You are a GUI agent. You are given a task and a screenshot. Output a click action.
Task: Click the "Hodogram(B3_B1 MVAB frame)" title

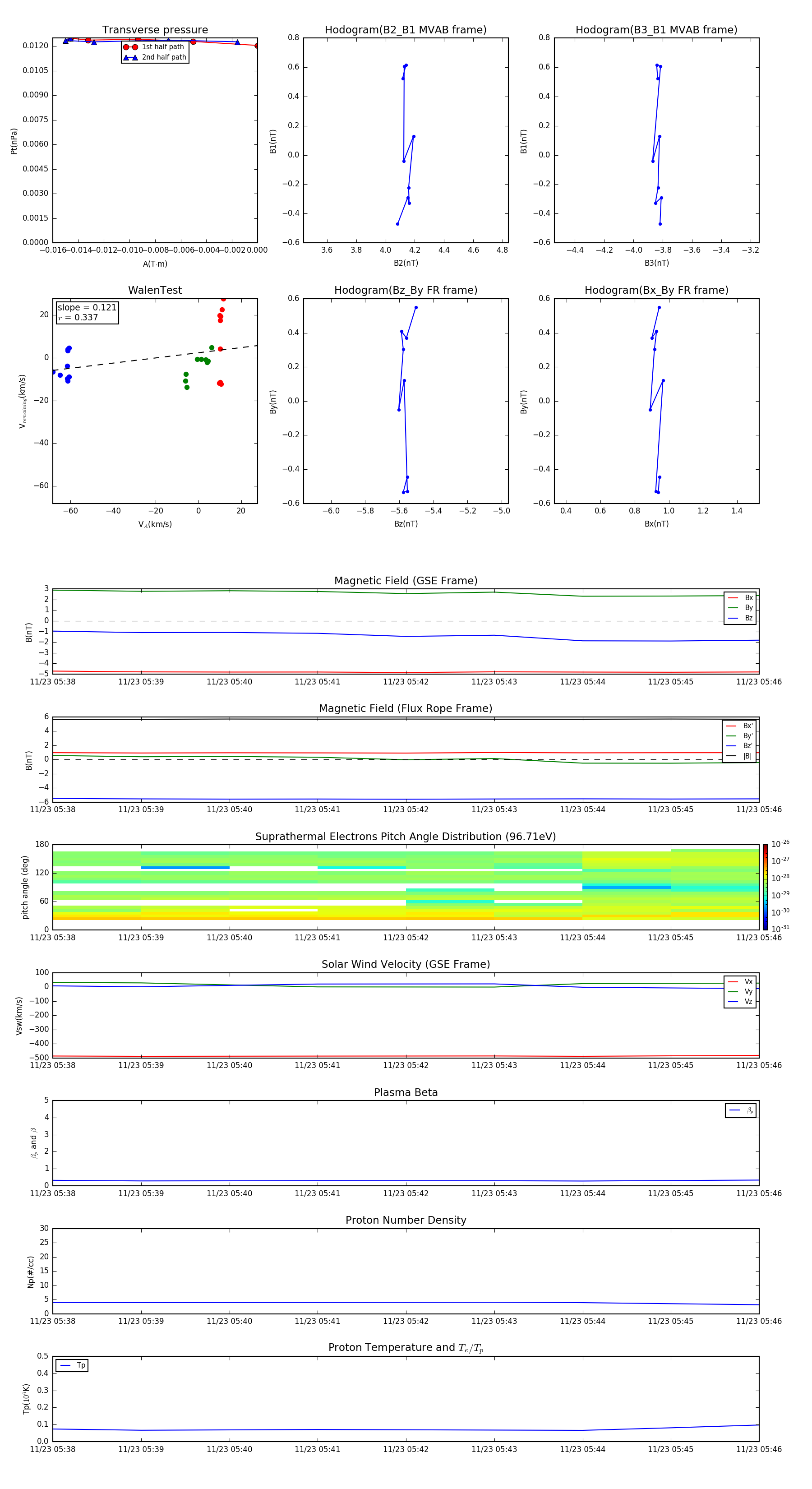coord(656,29)
